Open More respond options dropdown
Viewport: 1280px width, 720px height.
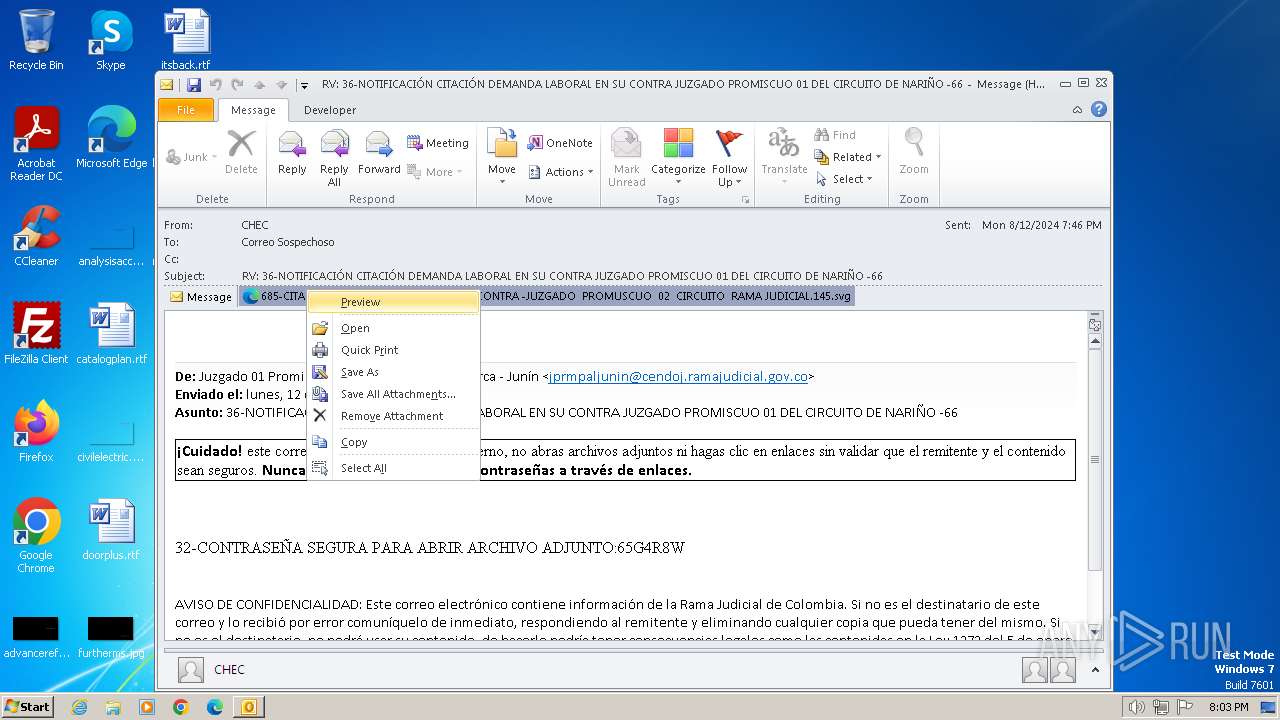pos(437,172)
